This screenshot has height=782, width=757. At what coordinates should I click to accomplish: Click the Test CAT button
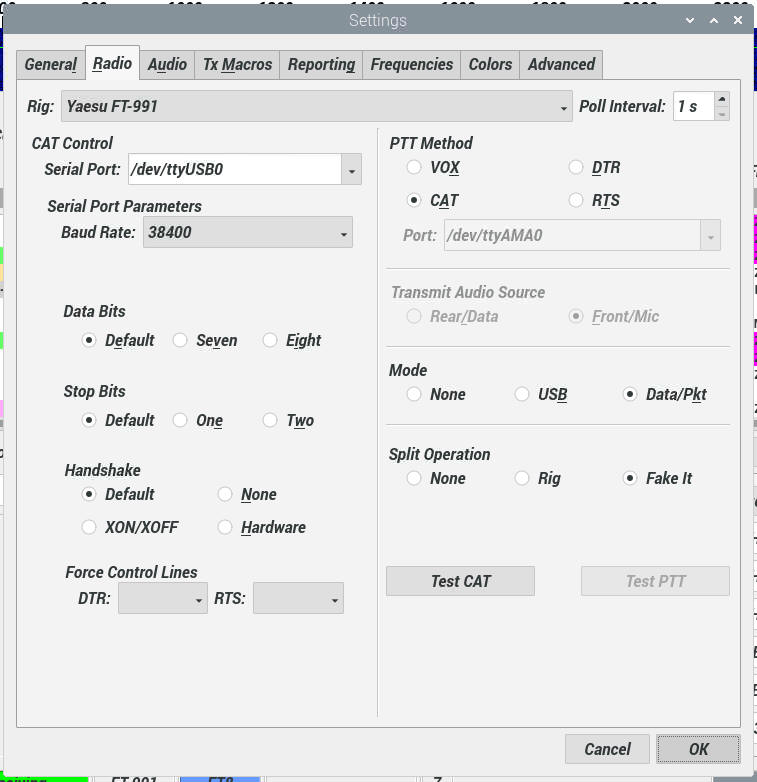[460, 581]
